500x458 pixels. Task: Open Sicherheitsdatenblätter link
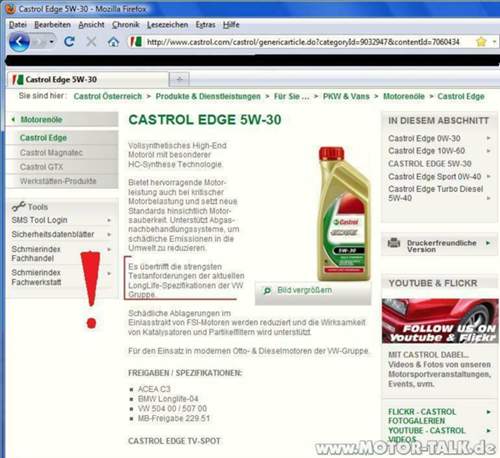pyautogui.click(x=53, y=234)
